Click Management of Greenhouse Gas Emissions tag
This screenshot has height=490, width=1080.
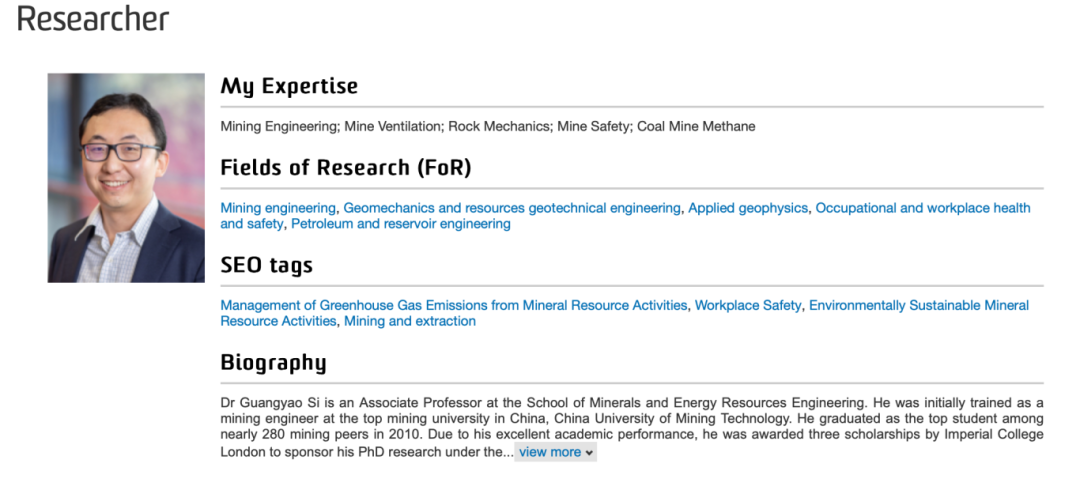point(453,305)
